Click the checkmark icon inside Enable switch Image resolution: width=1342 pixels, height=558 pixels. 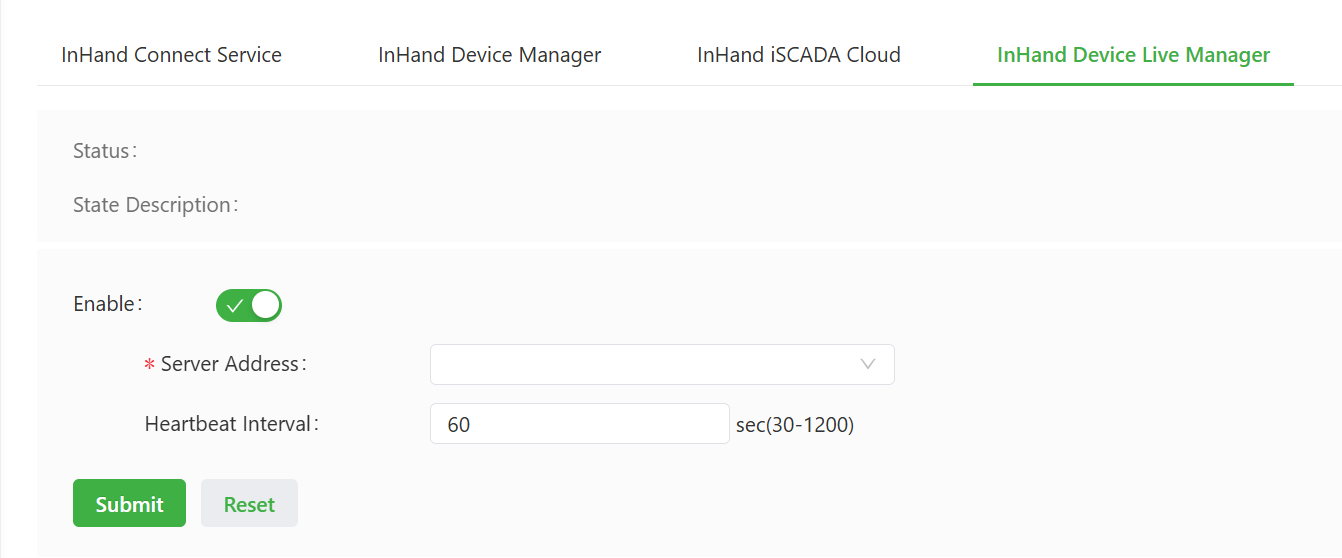[235, 306]
